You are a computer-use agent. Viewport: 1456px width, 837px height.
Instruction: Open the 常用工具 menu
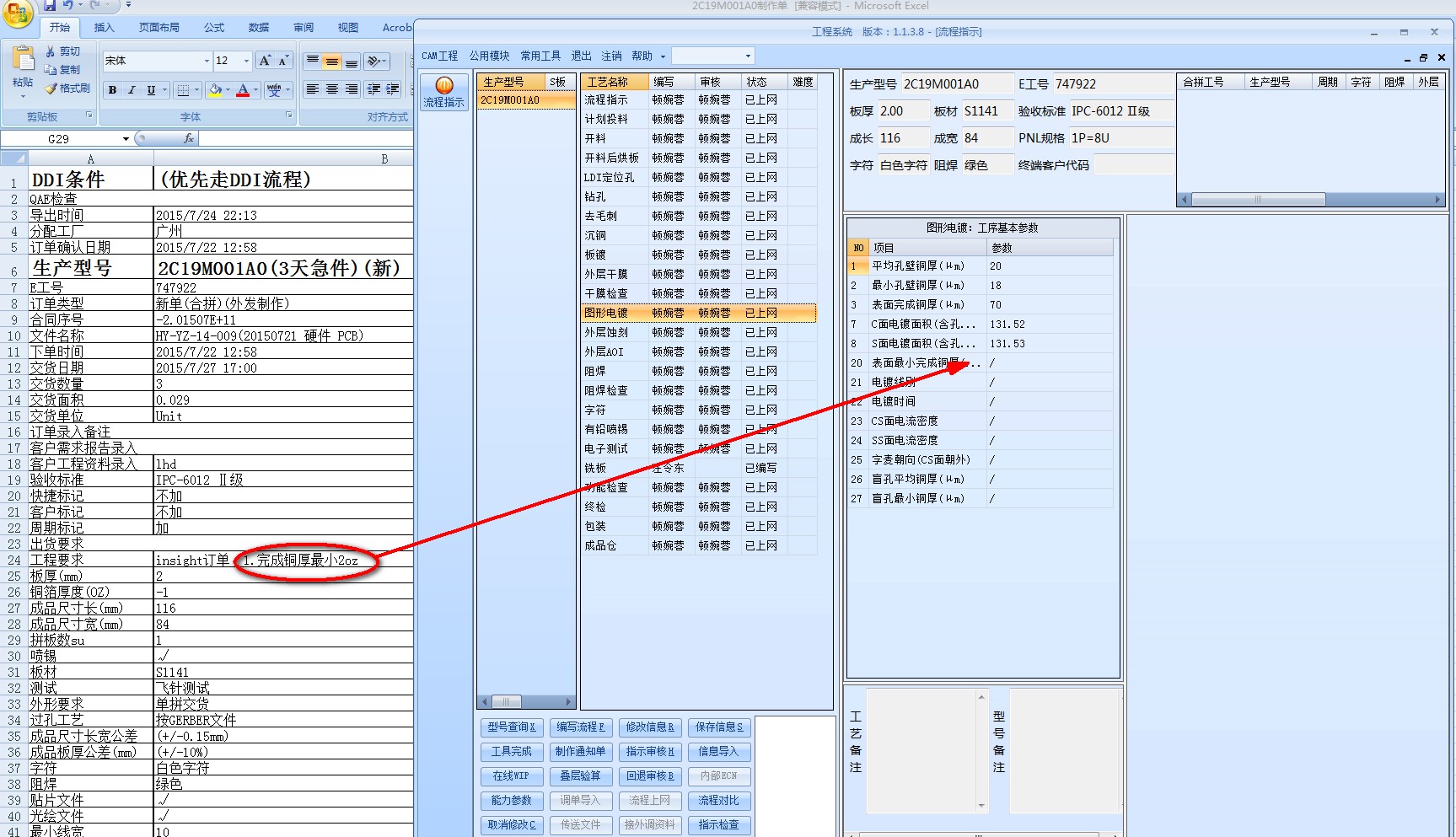pyautogui.click(x=540, y=56)
